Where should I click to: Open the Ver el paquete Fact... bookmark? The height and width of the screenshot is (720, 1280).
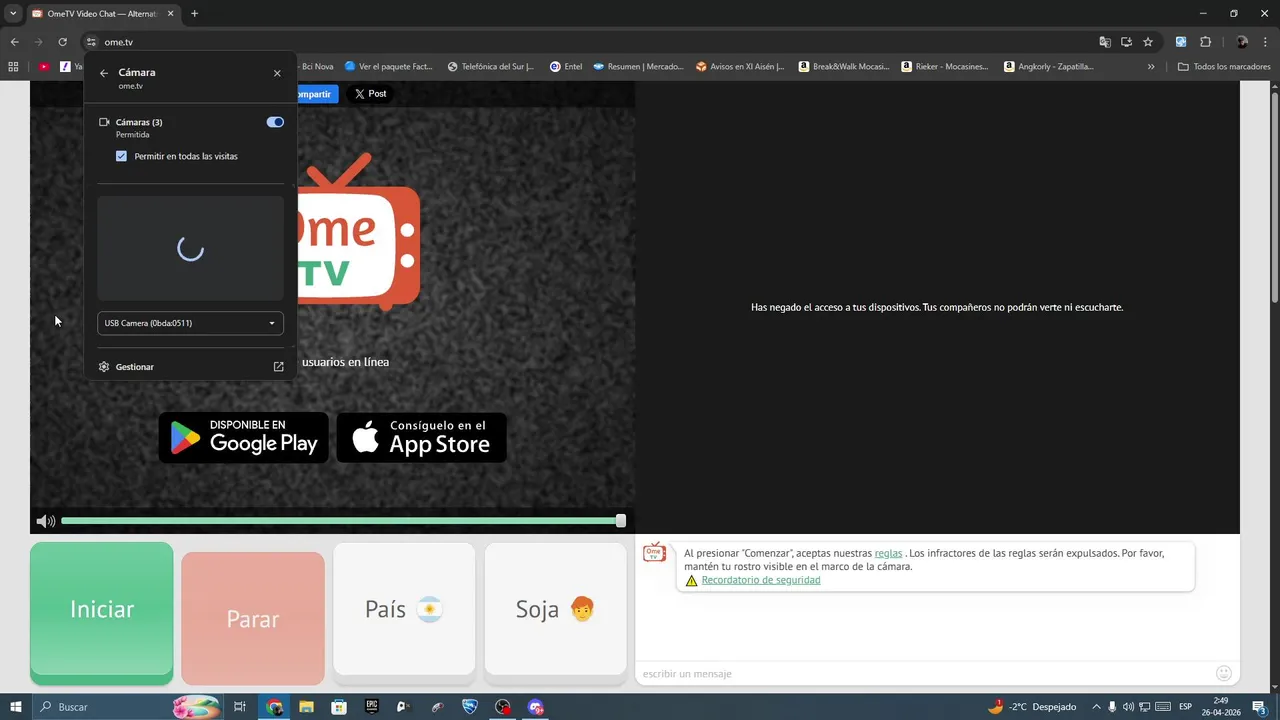(389, 67)
